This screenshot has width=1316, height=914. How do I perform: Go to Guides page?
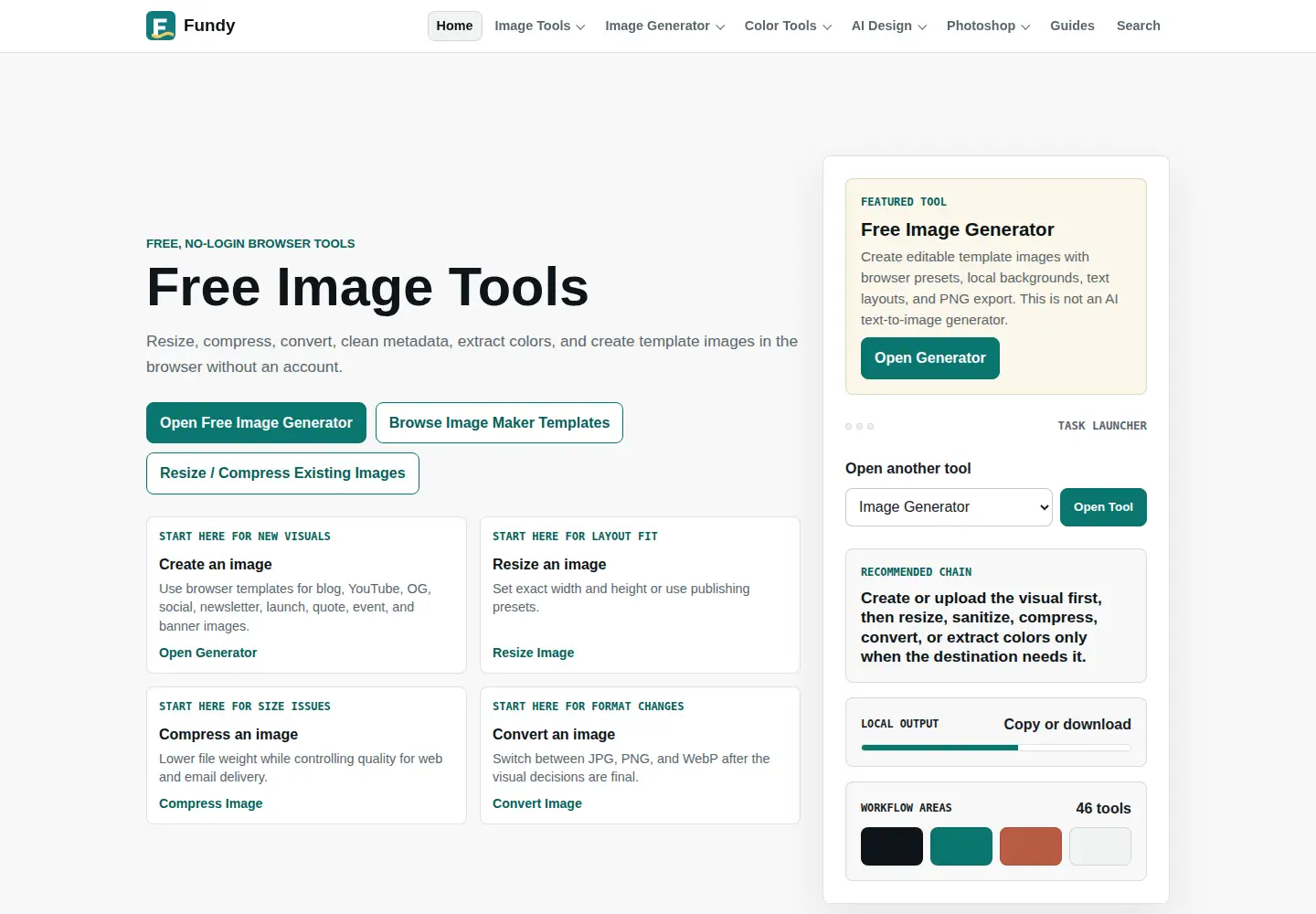1072,26
